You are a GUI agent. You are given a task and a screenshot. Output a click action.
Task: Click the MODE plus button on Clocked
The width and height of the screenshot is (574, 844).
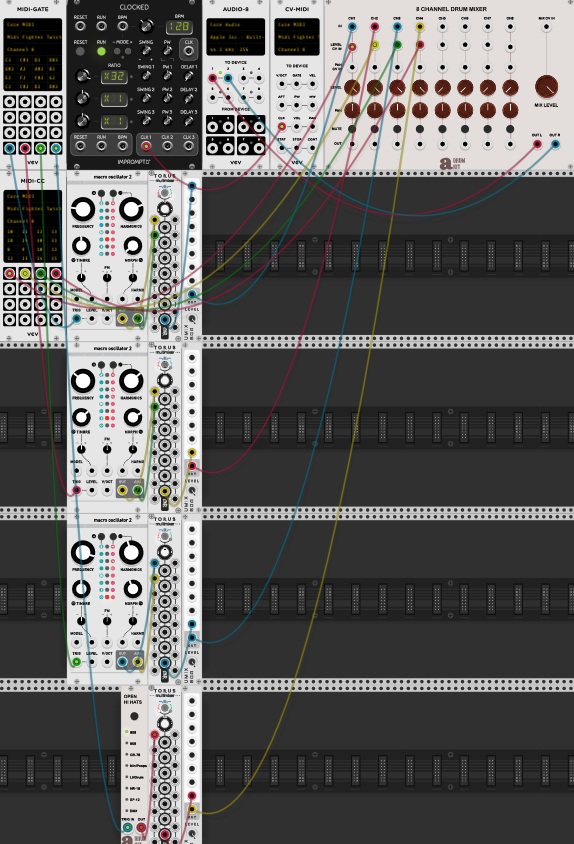tap(128, 51)
